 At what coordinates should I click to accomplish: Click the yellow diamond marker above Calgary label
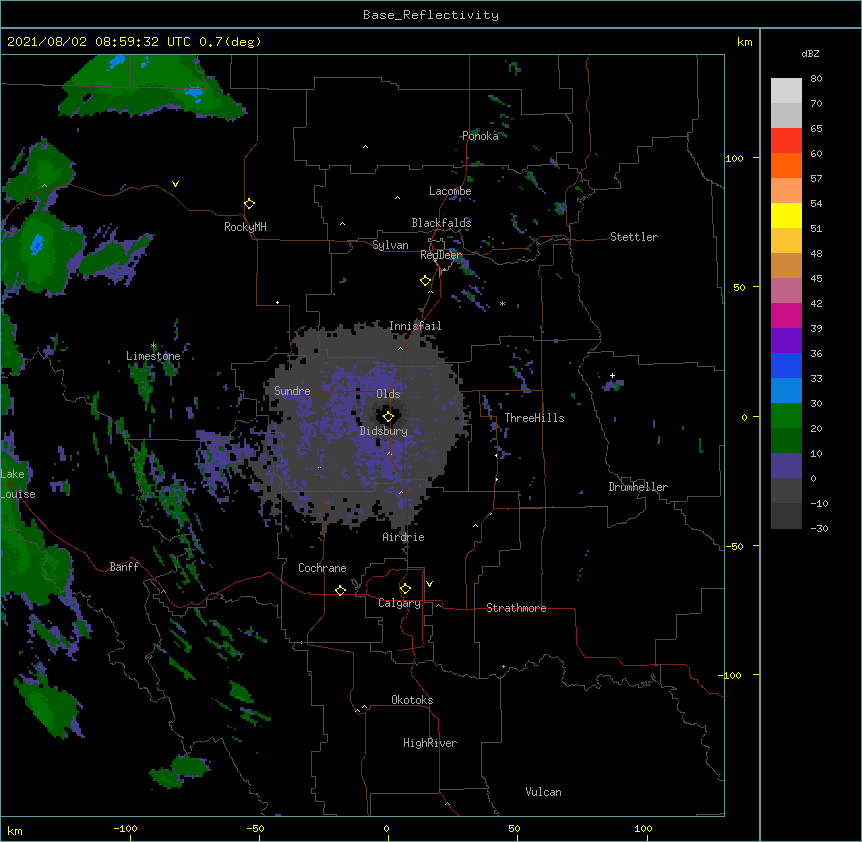point(405,589)
